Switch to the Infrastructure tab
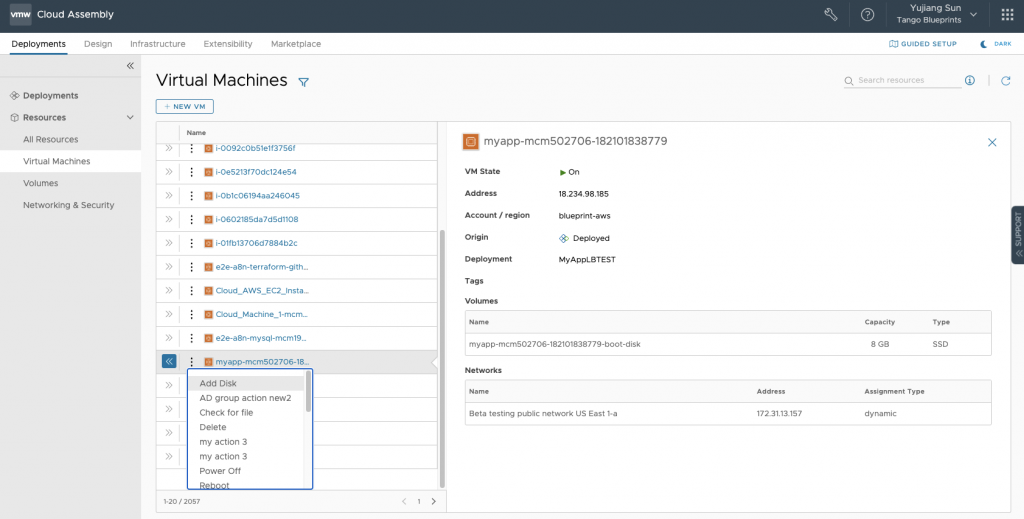The height and width of the screenshot is (519, 1024). (x=157, y=44)
